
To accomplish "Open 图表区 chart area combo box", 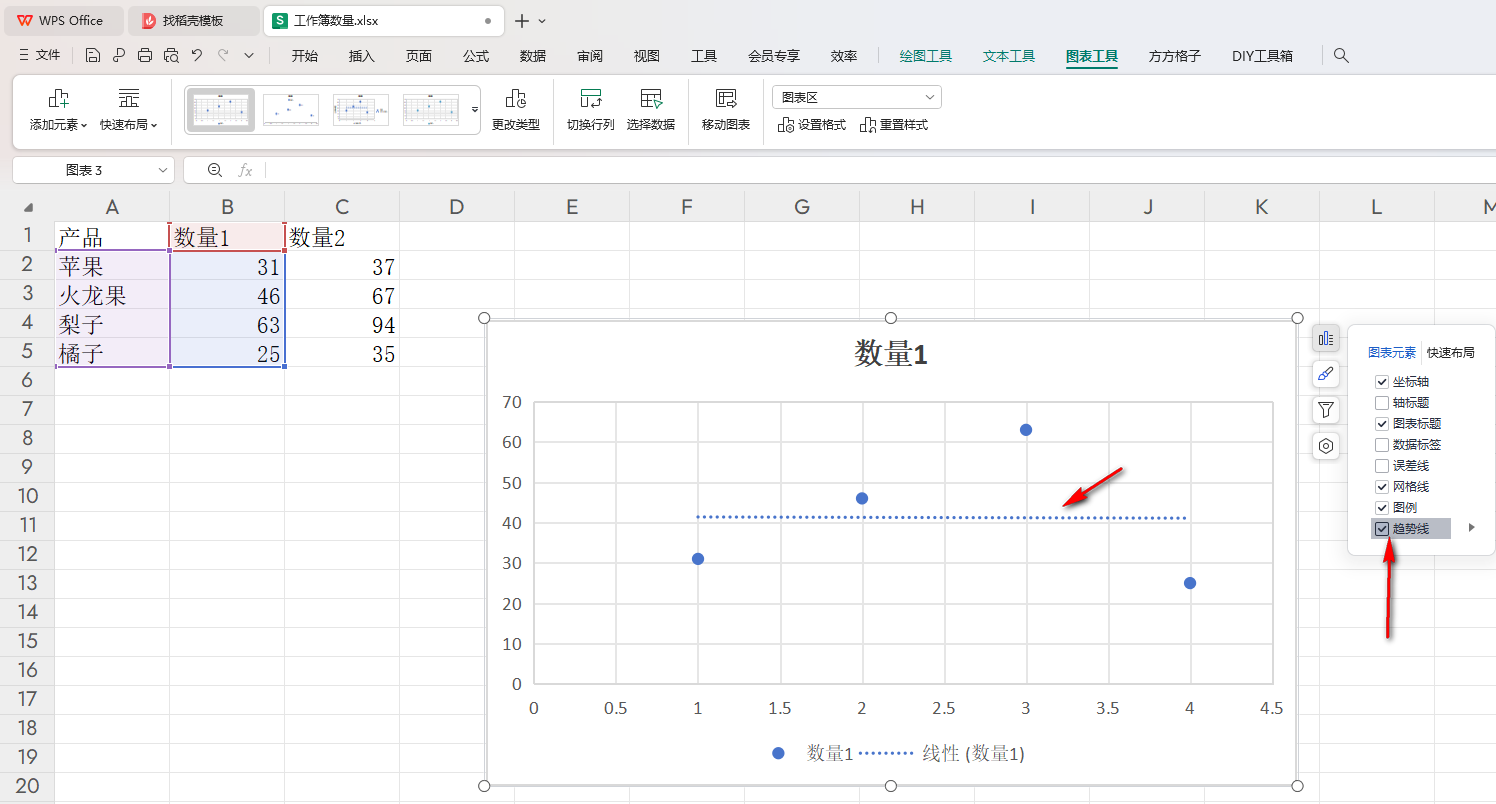I will click(x=857, y=97).
